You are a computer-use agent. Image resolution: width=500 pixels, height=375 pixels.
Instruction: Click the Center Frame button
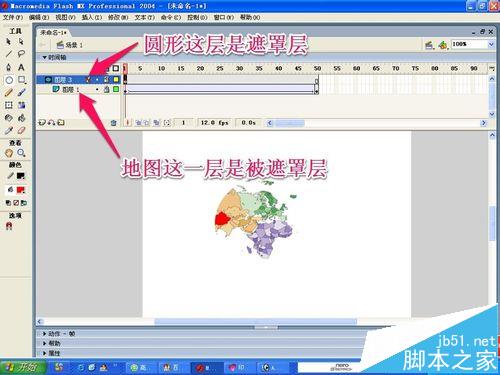point(127,123)
